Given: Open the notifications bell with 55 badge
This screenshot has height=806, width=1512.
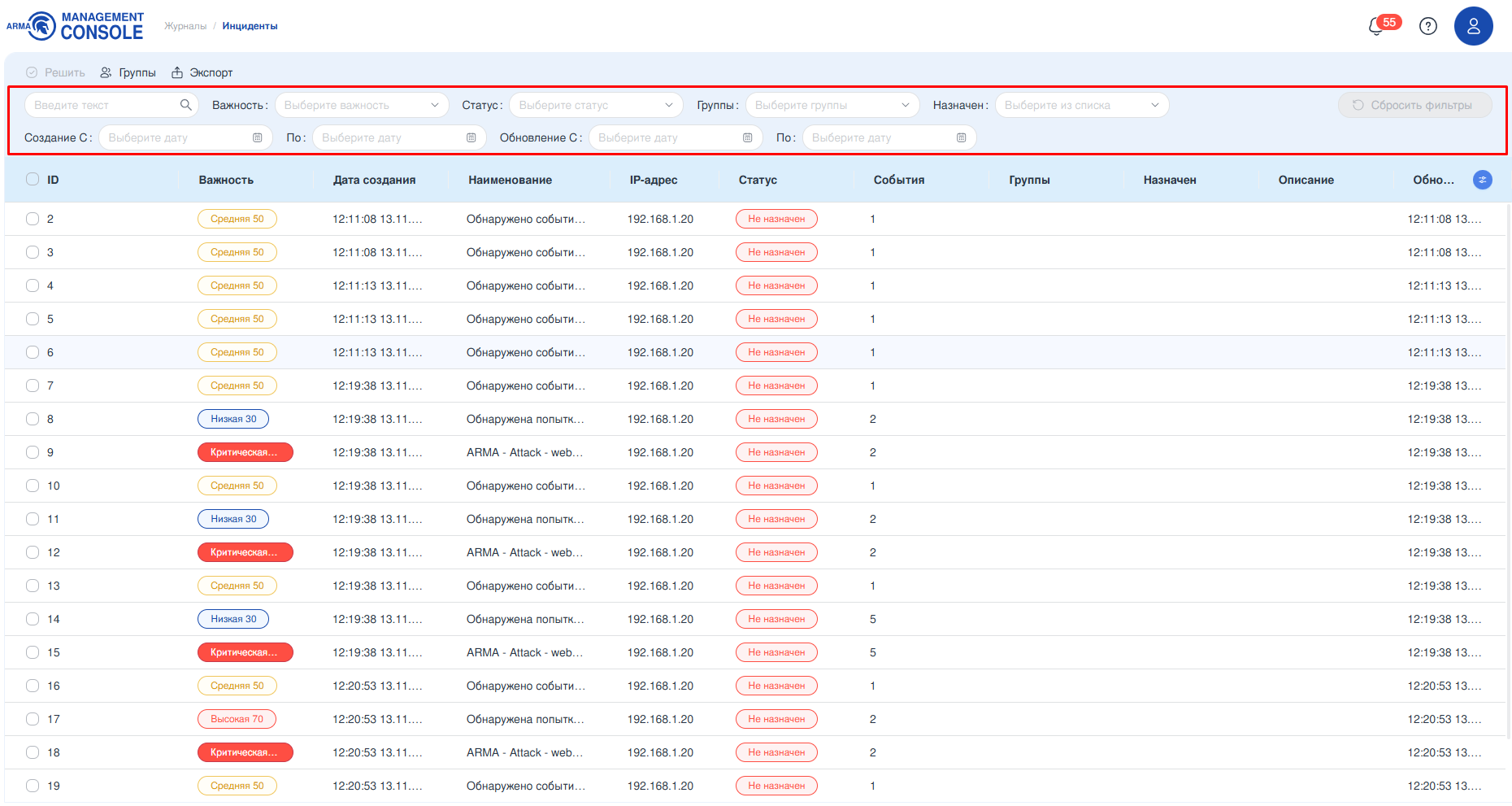Looking at the screenshot, I should [x=1377, y=26].
